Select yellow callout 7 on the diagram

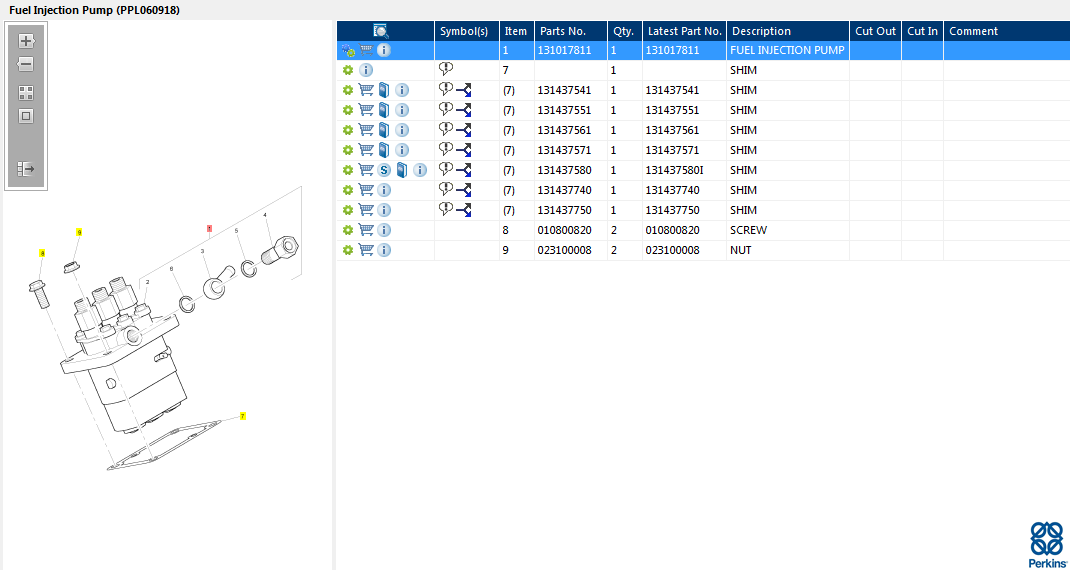242,416
